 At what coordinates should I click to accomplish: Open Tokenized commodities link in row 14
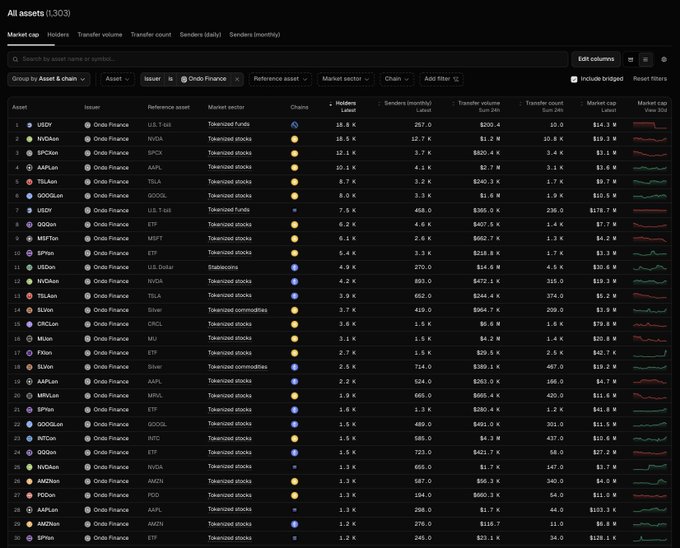(x=238, y=310)
